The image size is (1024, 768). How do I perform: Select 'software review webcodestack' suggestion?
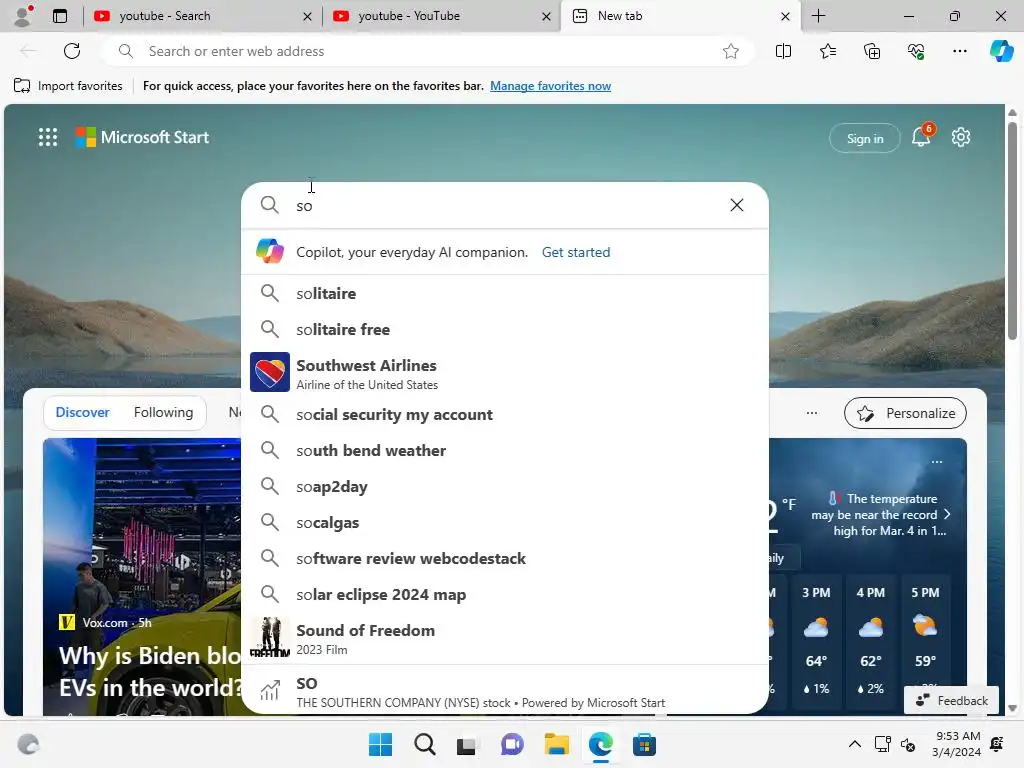504,558
